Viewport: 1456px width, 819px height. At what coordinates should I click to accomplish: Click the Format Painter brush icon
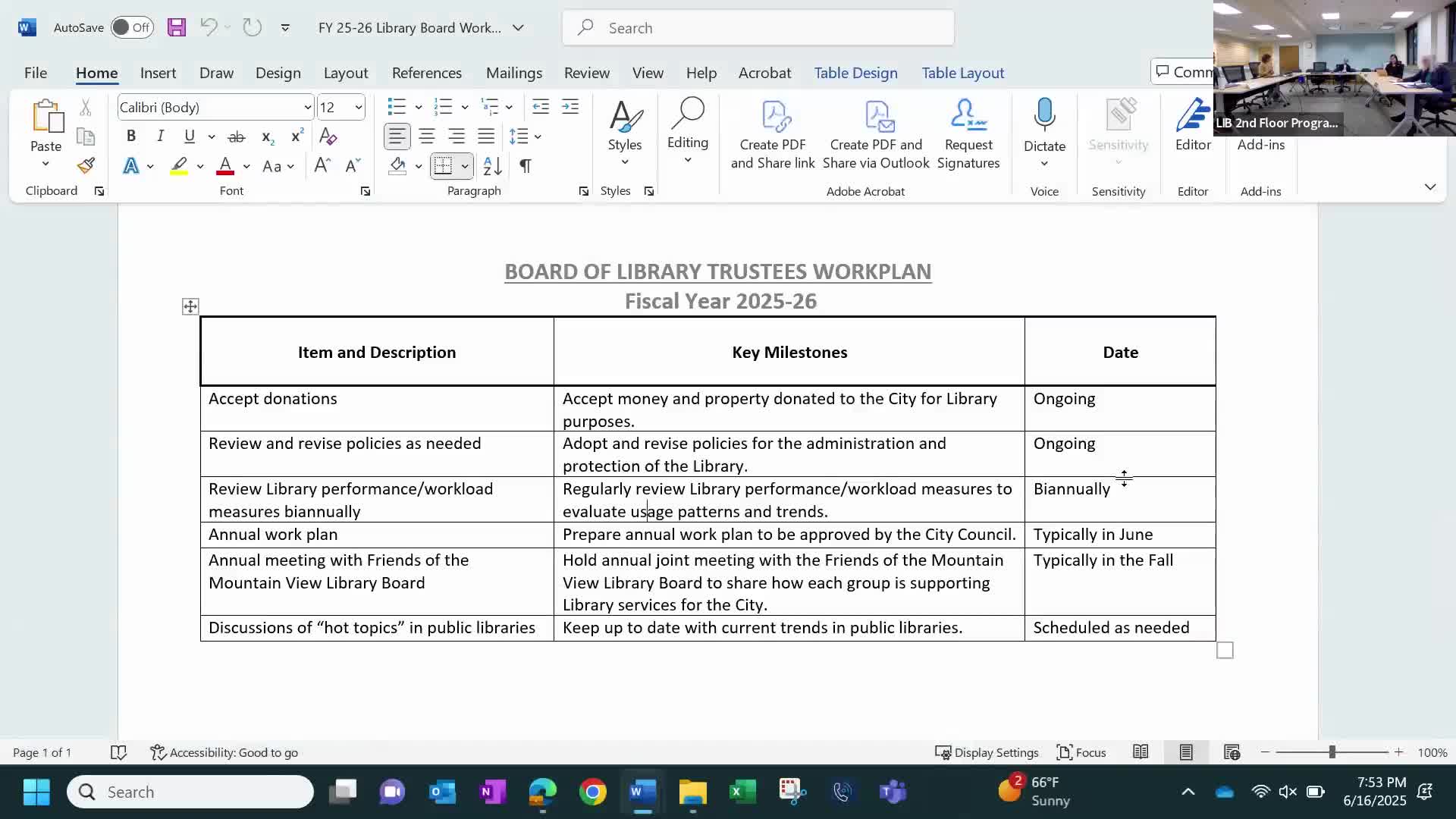point(86,166)
